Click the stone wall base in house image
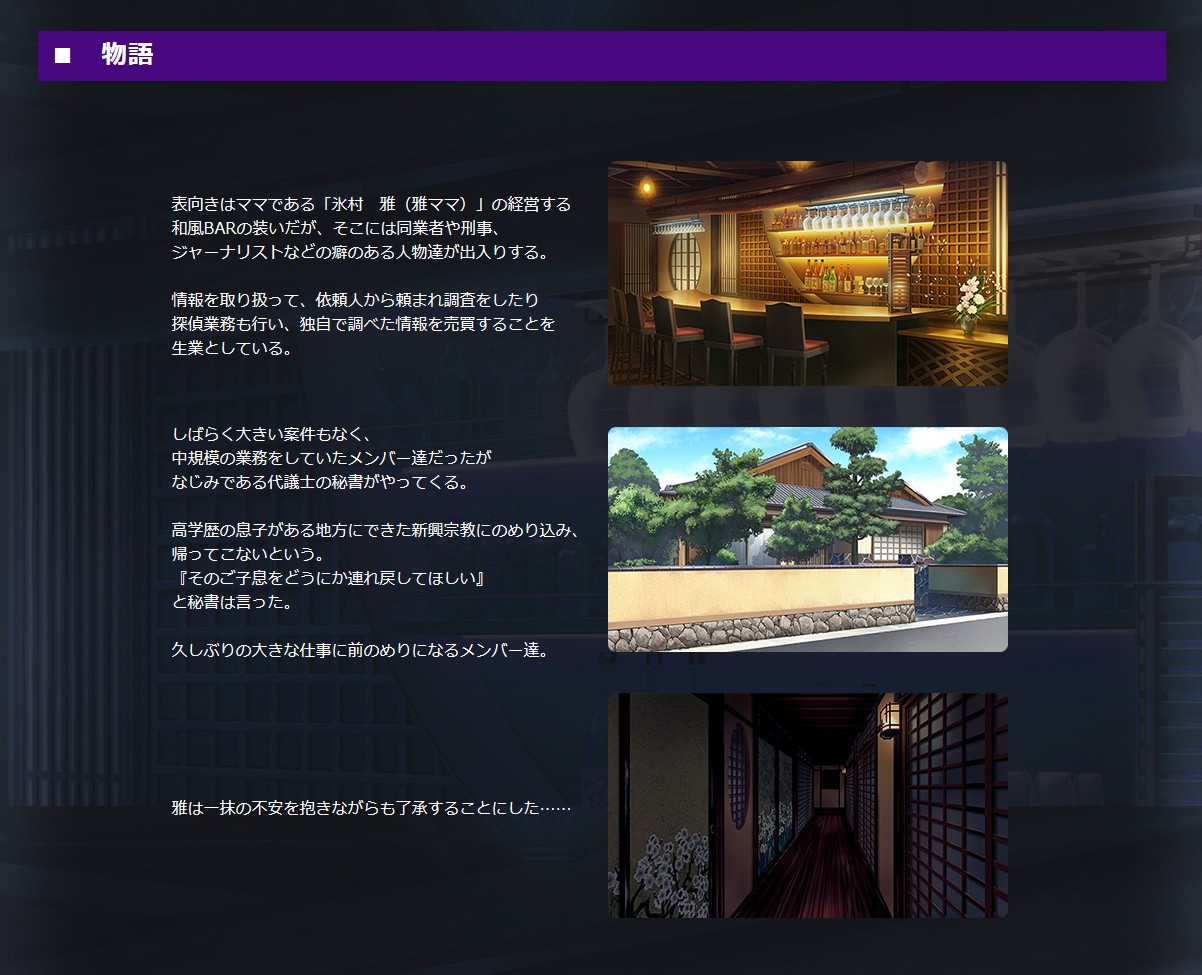The image size is (1202, 975). pyautogui.click(x=760, y=633)
